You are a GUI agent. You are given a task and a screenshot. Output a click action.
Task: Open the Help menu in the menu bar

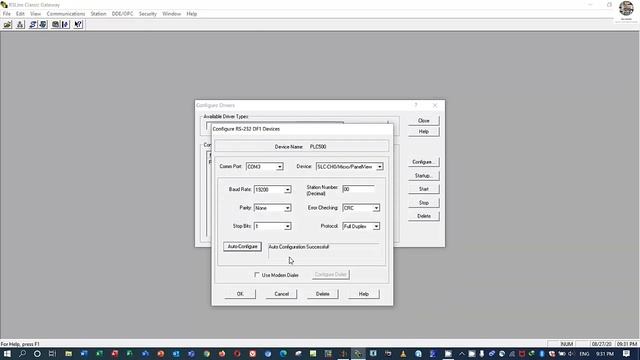192,14
